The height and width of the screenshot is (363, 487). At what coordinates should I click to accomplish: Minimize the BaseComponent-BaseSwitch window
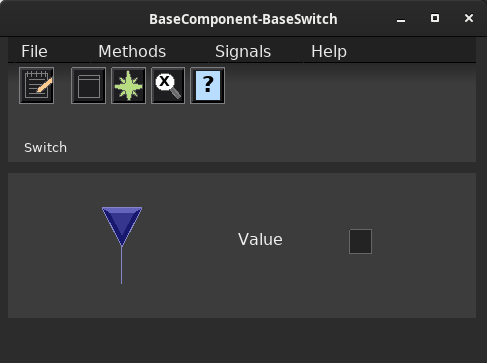401,19
